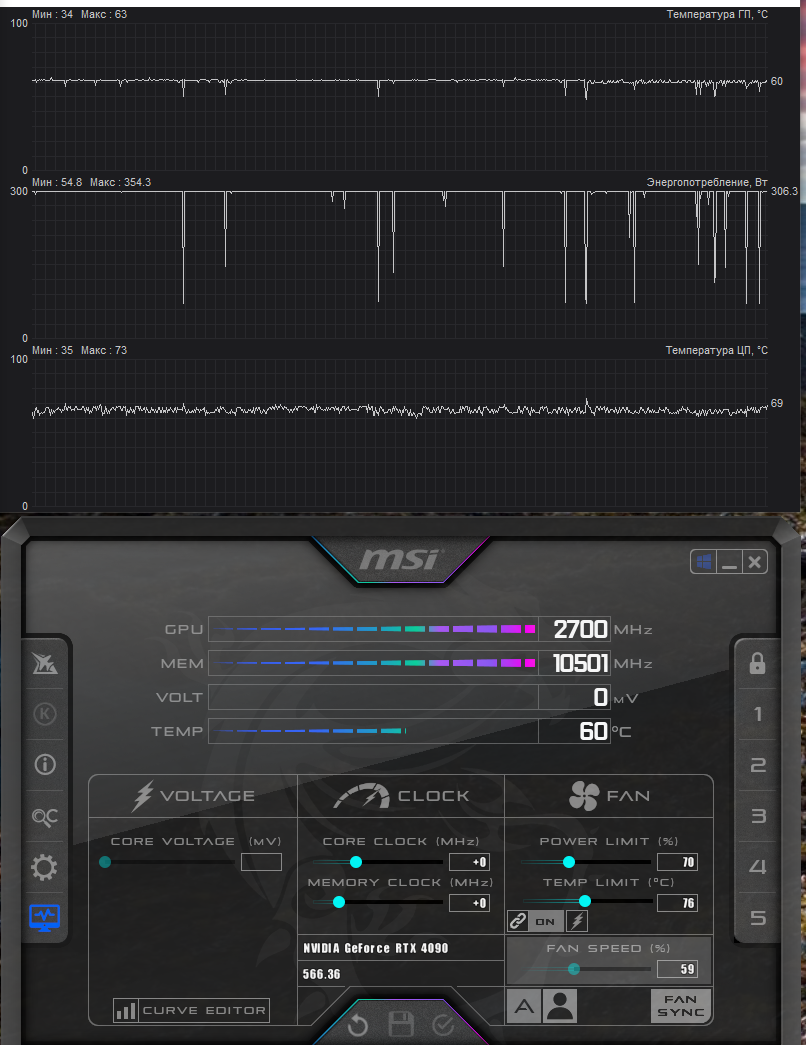The width and height of the screenshot is (806, 1045).
Task: Click the Temp Limit slider handle
Action: tap(585, 902)
